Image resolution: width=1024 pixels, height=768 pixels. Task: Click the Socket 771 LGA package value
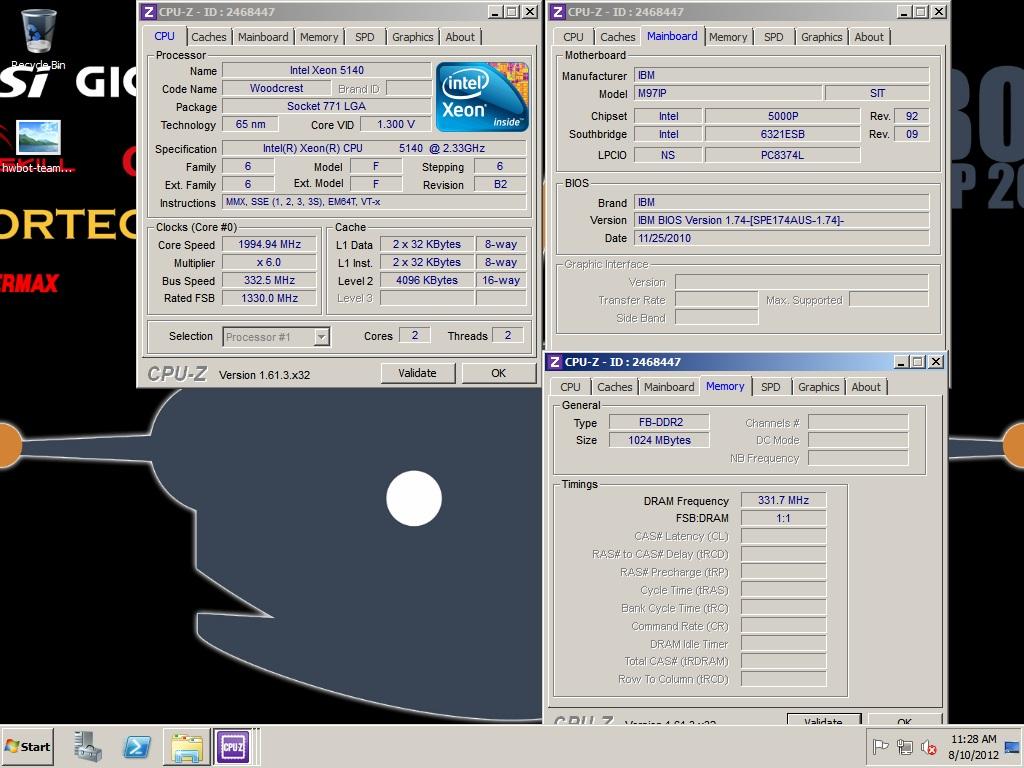tap(327, 106)
